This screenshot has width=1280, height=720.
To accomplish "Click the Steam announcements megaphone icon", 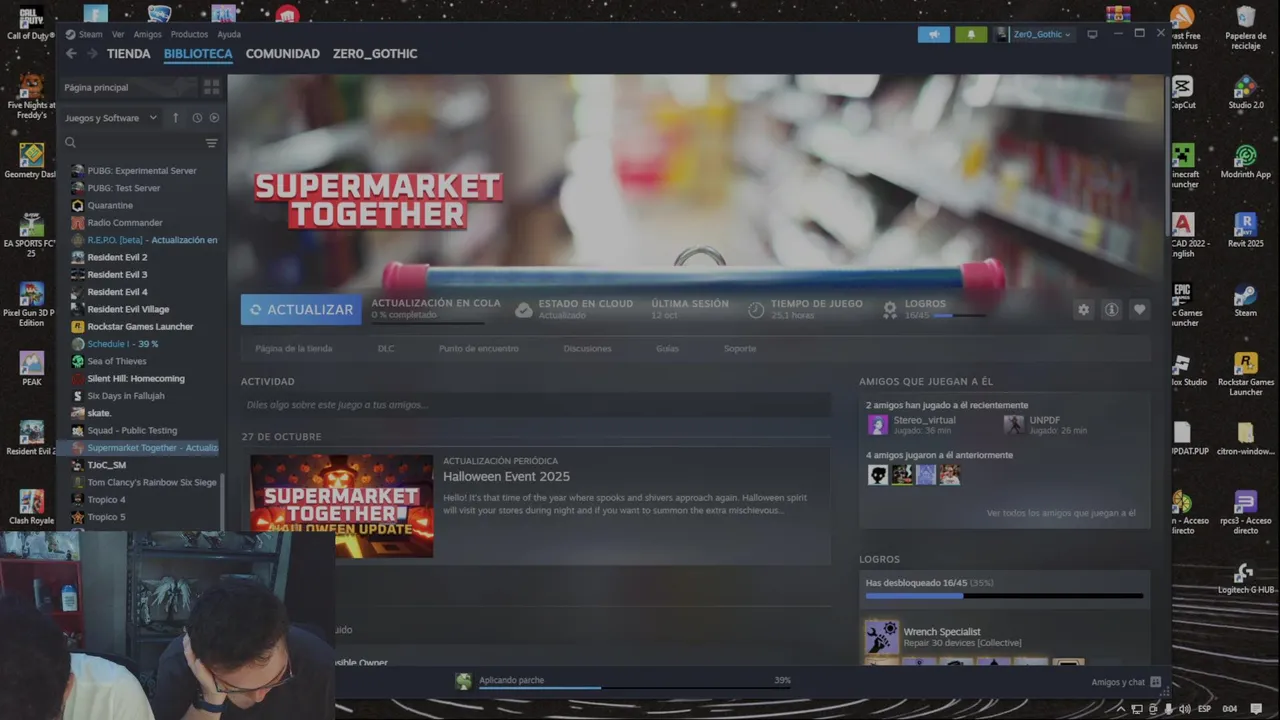I will [x=934, y=34].
